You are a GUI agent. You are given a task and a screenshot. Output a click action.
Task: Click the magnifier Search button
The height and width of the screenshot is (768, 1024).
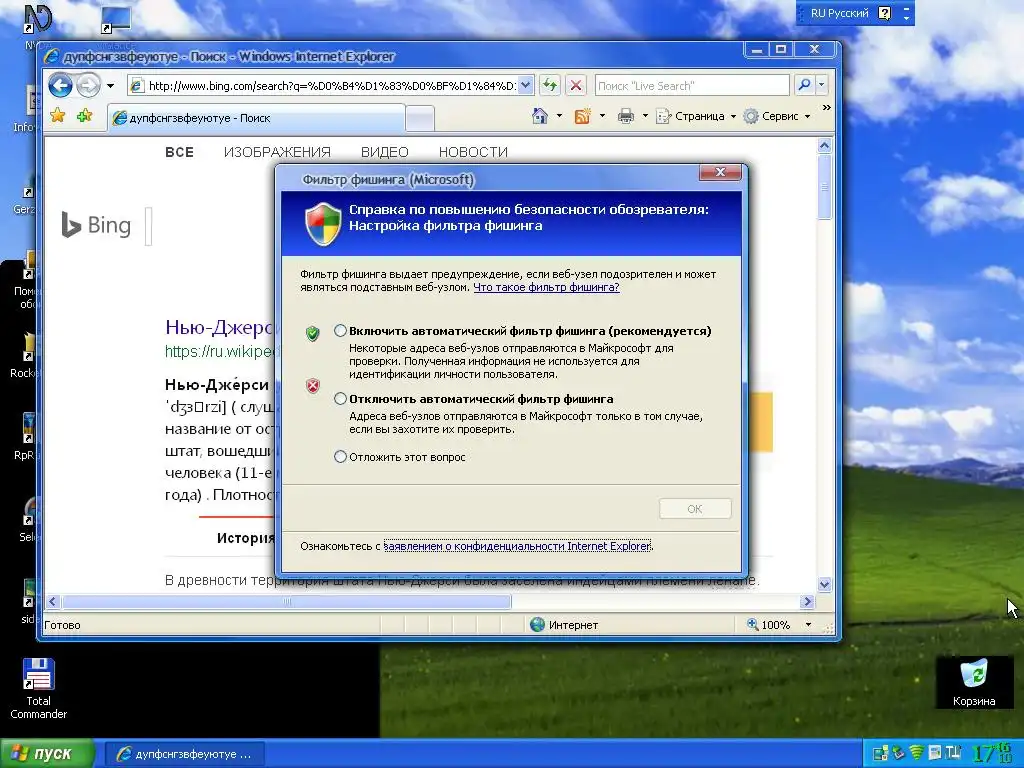click(805, 85)
